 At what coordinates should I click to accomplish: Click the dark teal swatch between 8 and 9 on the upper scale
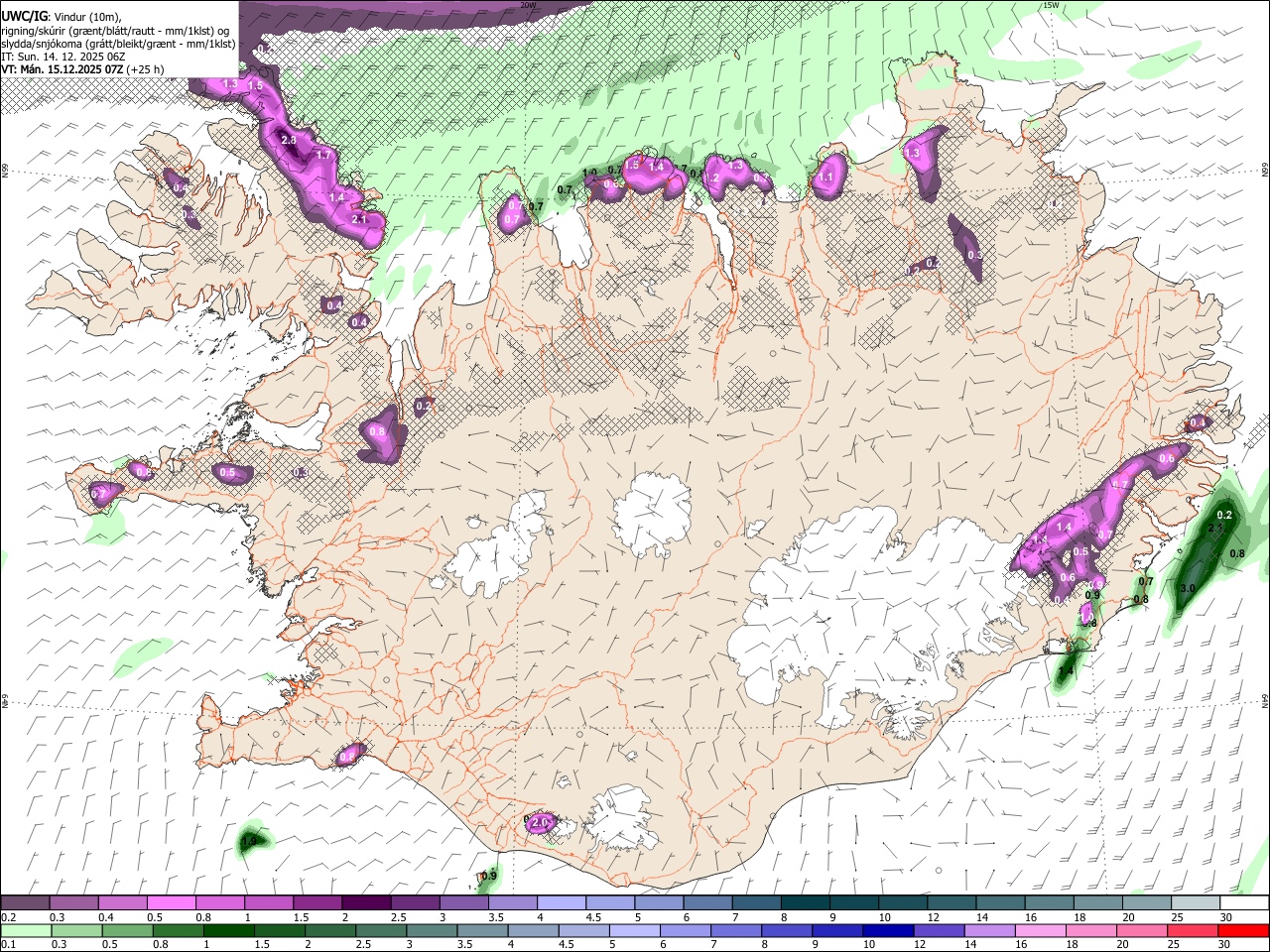[806, 902]
